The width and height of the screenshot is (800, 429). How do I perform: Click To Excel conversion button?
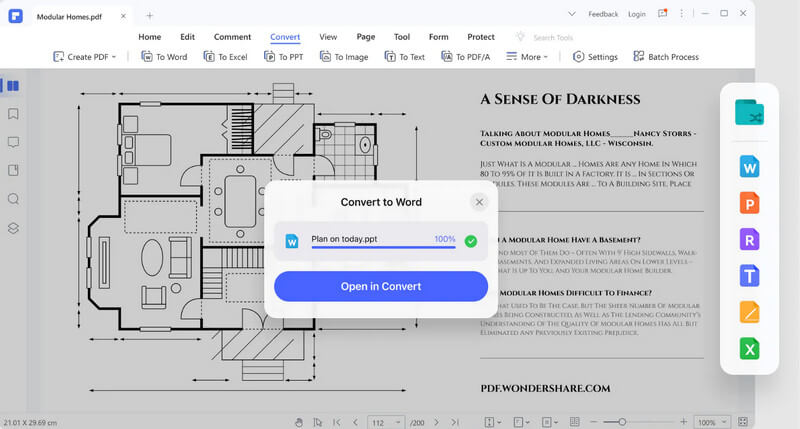(x=226, y=57)
